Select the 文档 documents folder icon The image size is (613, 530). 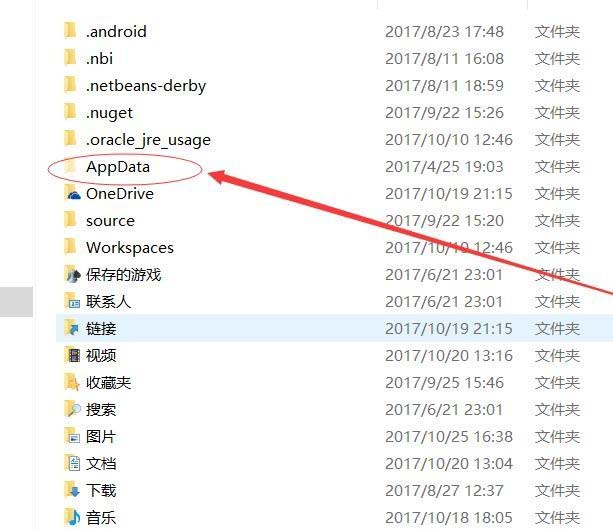click(x=72, y=463)
